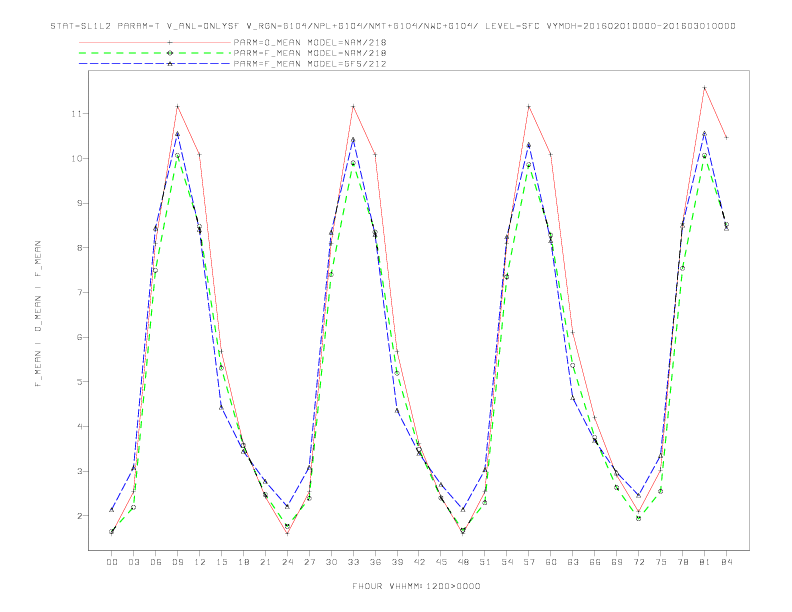Click x-axis forecast hour label 63
This screenshot has height=612, width=792.
[x=573, y=562]
